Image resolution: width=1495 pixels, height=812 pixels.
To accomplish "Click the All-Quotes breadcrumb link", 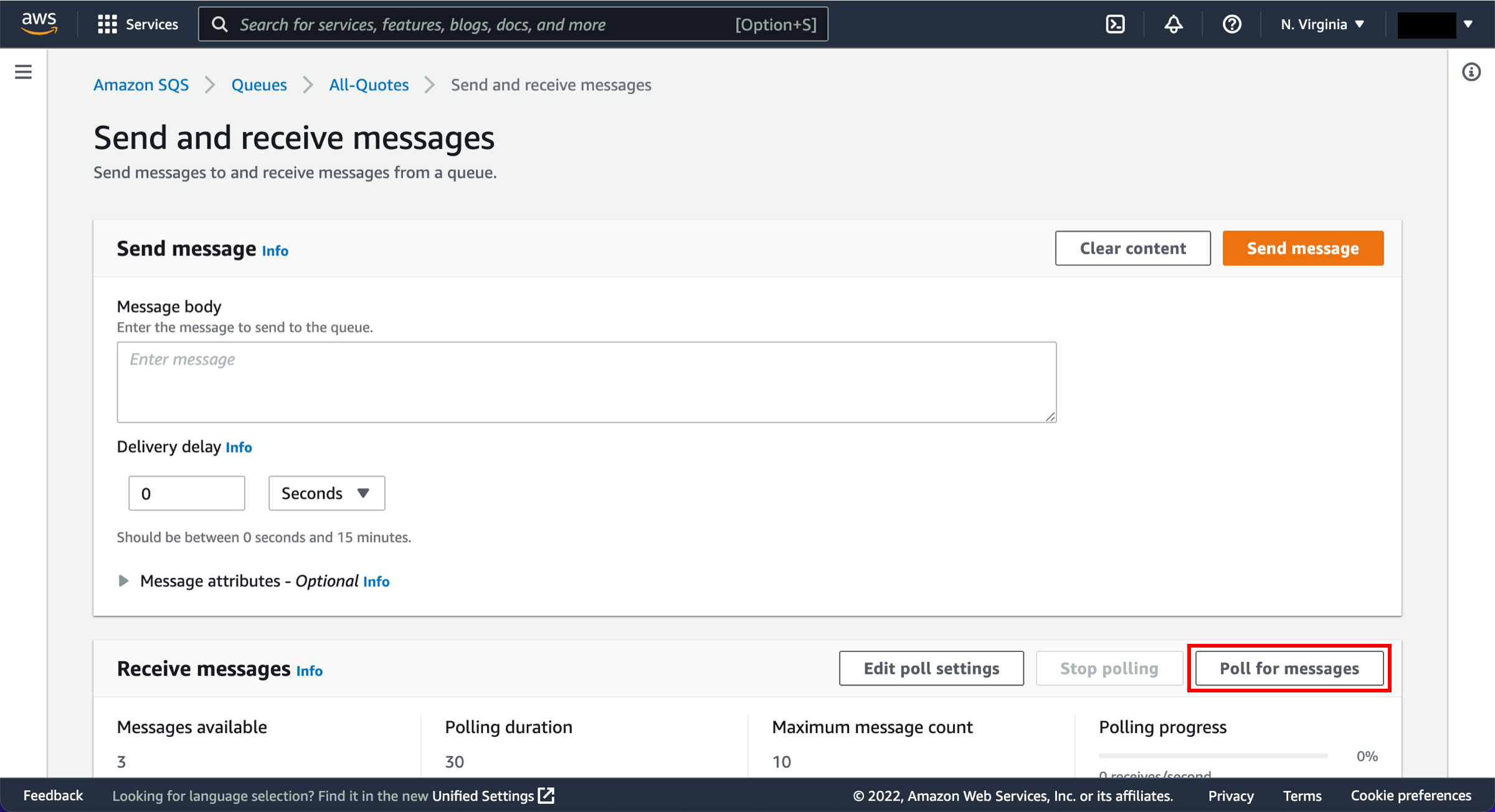I will tap(369, 85).
